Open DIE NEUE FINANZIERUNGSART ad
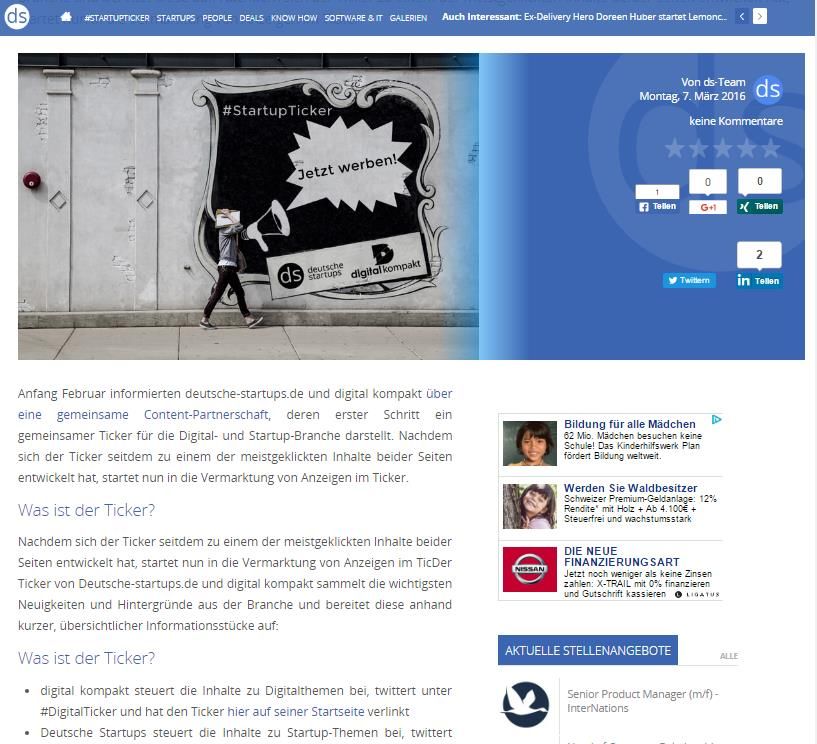Screen dimensions: 817x744 point(622,556)
